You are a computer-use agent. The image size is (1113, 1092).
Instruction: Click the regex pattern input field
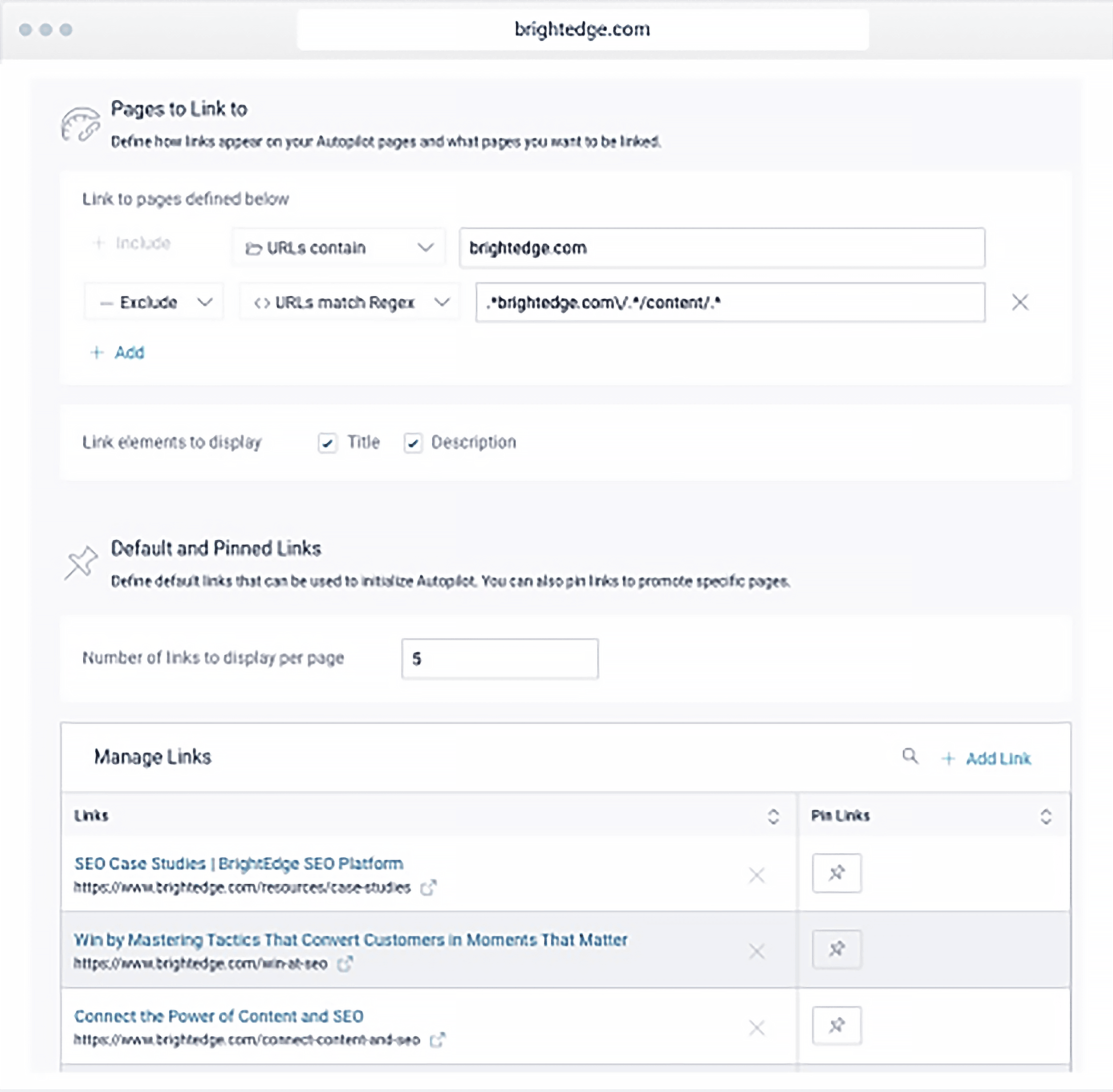click(x=730, y=302)
